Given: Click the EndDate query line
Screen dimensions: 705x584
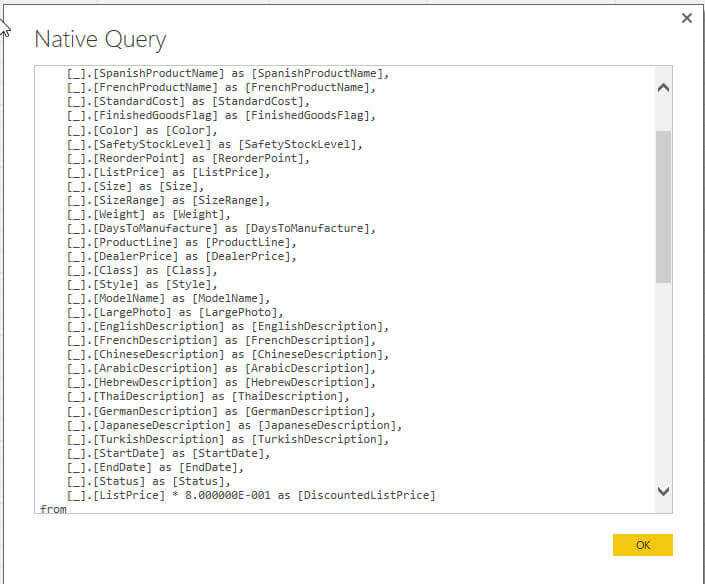Looking at the screenshot, I should [155, 467].
